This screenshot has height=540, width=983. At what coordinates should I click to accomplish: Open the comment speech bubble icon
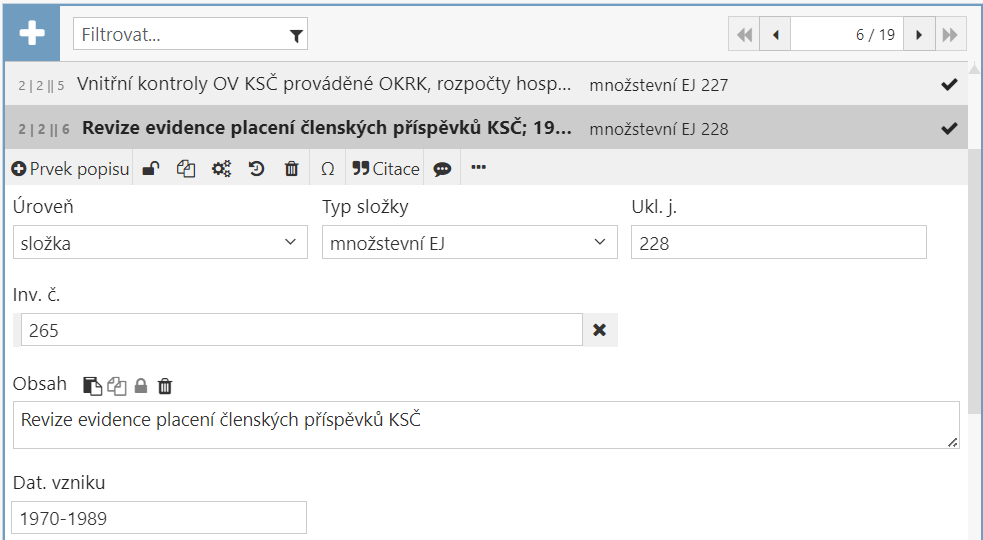442,169
